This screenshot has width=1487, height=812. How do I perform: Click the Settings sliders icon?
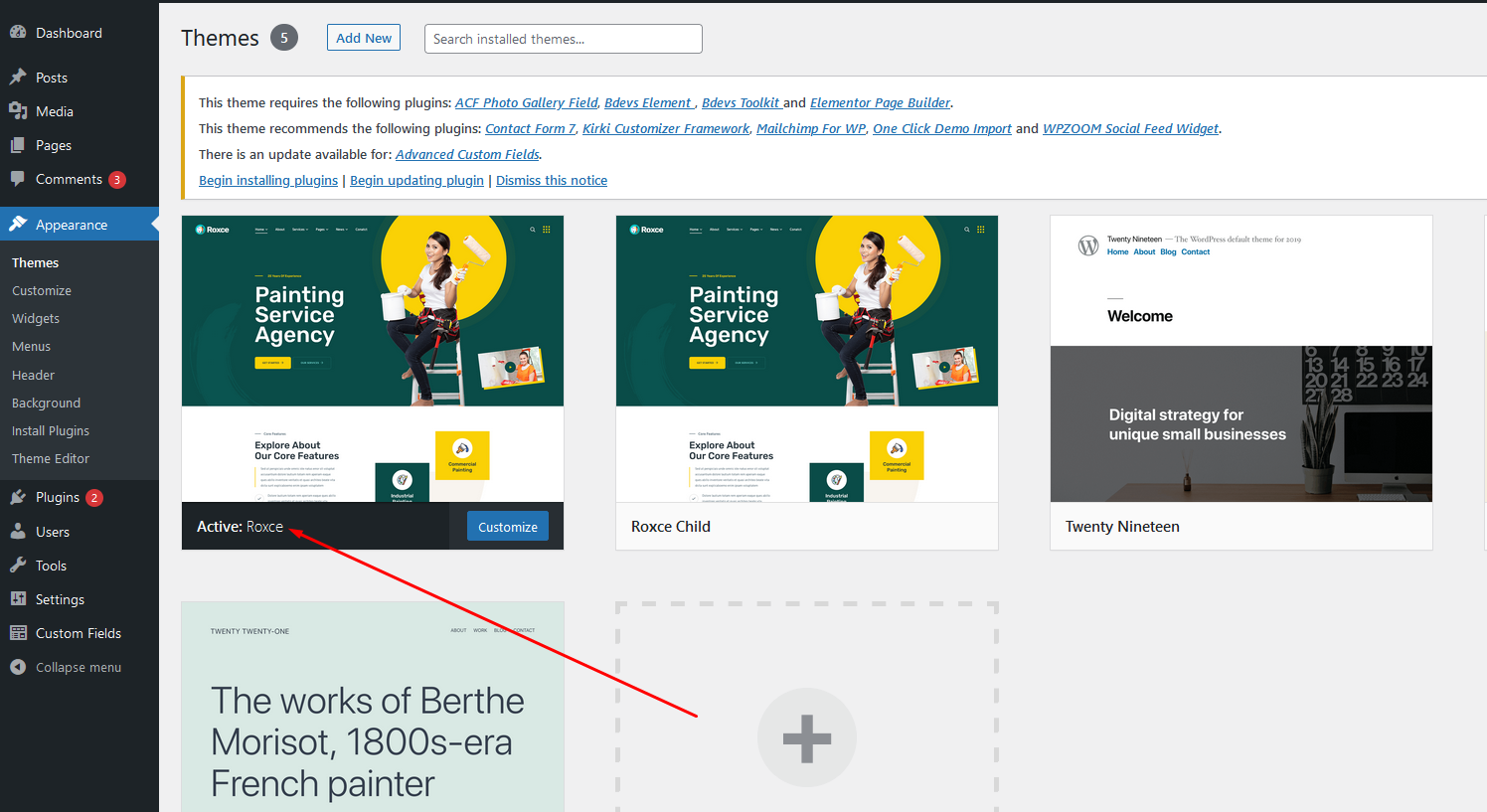[18, 598]
